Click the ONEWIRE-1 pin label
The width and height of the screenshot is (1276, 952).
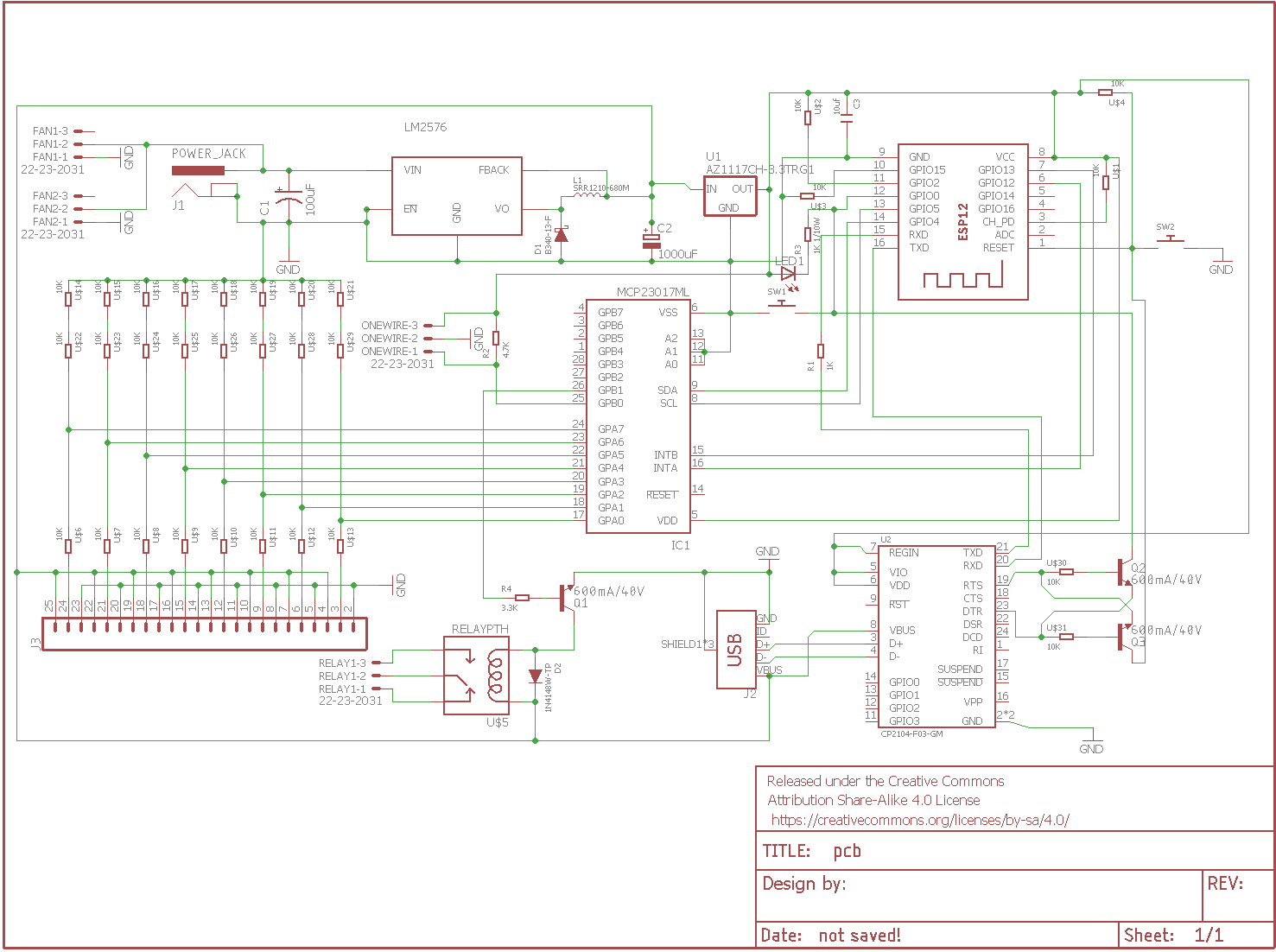click(390, 352)
